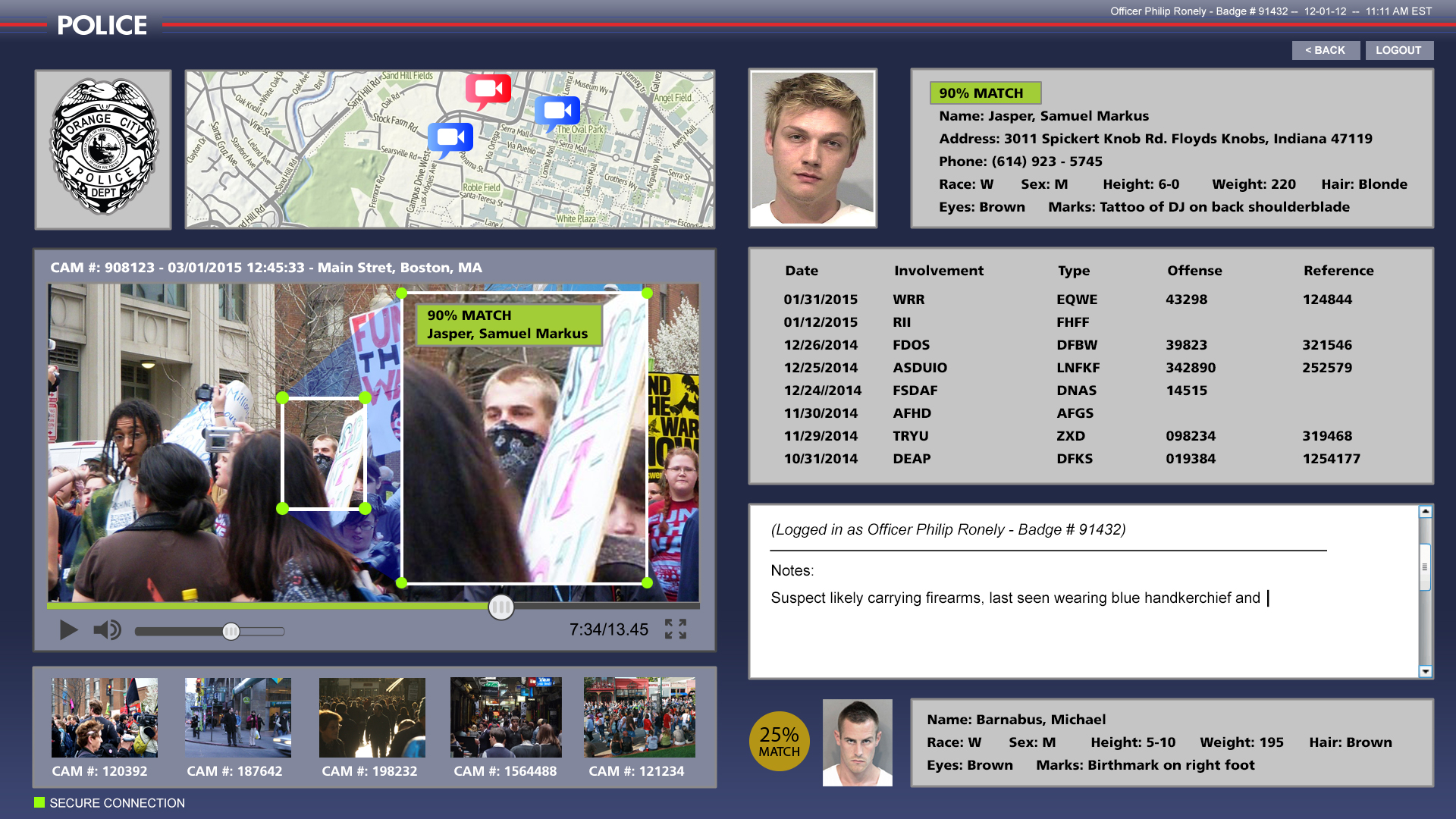
Task: Enter fullscreen video mode
Action: pos(676,629)
